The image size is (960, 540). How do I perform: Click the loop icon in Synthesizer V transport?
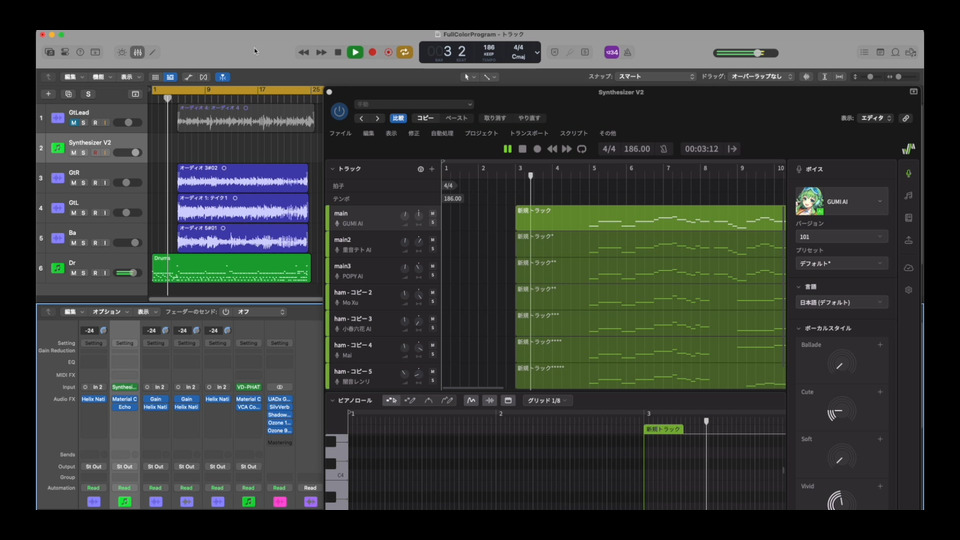582,149
